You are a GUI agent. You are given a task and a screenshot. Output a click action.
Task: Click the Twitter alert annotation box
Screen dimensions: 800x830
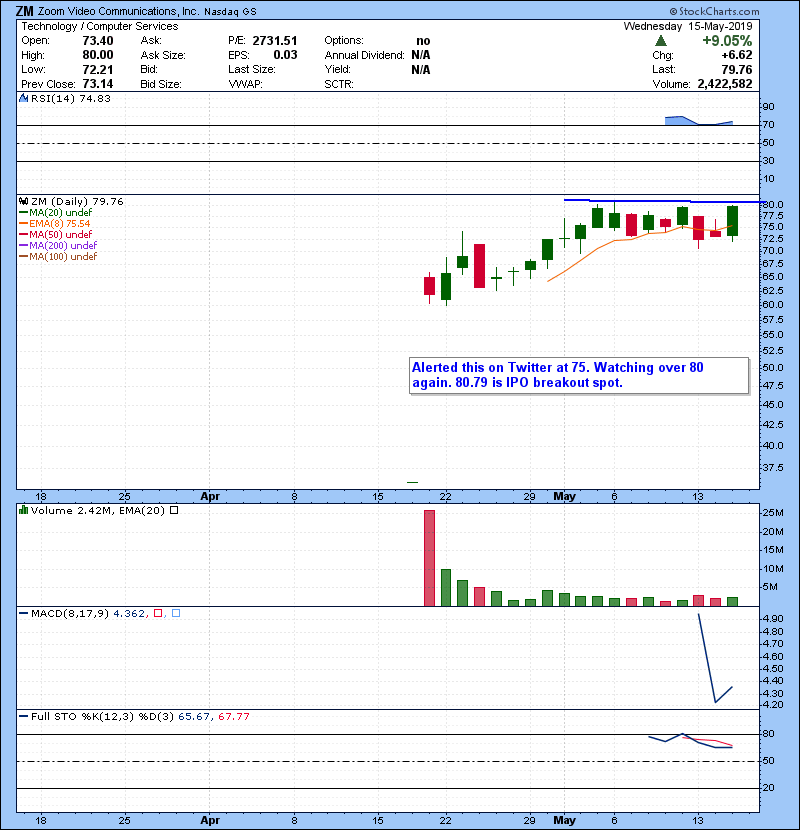click(x=579, y=375)
